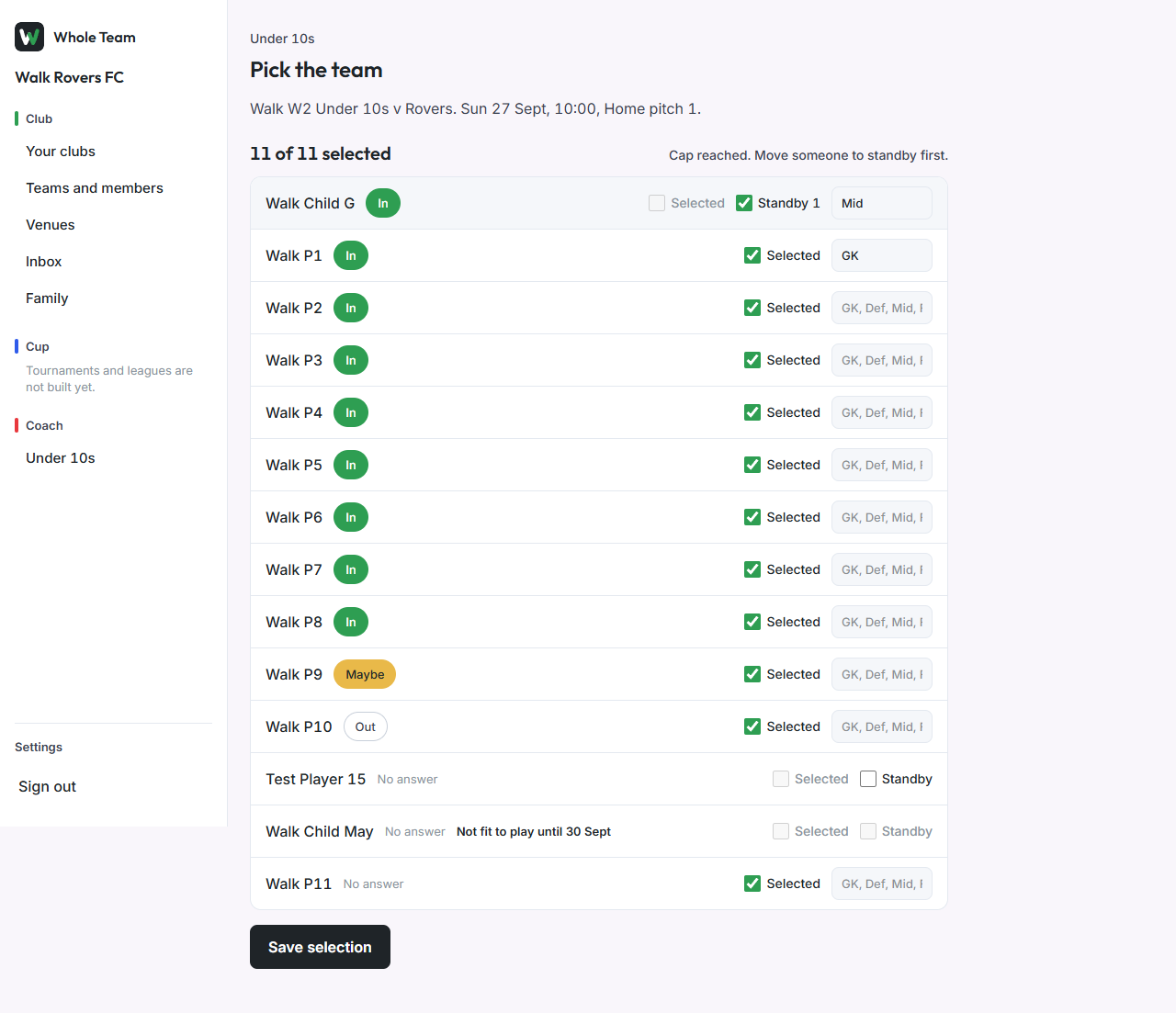Click the In badge for Walk P5
Image resolution: width=1176 pixels, height=1013 pixels.
[351, 465]
